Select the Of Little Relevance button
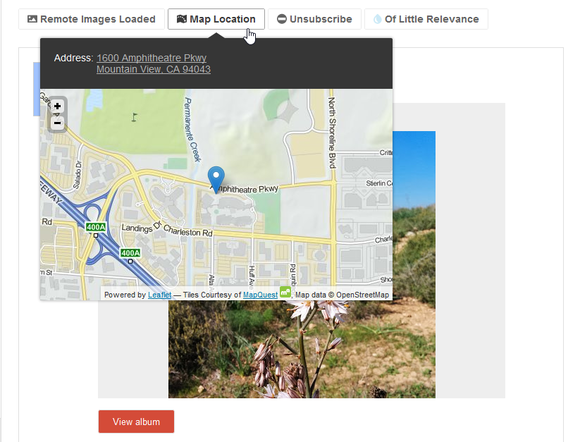580x442 pixels. [x=426, y=19]
